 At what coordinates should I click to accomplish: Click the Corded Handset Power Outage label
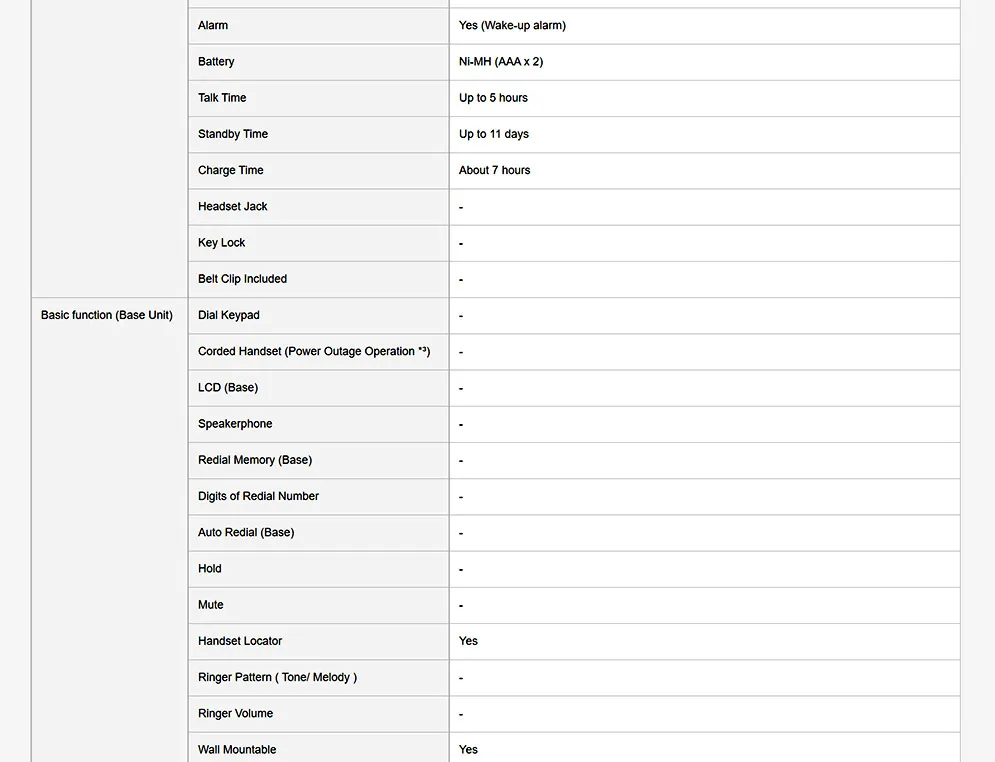(314, 351)
